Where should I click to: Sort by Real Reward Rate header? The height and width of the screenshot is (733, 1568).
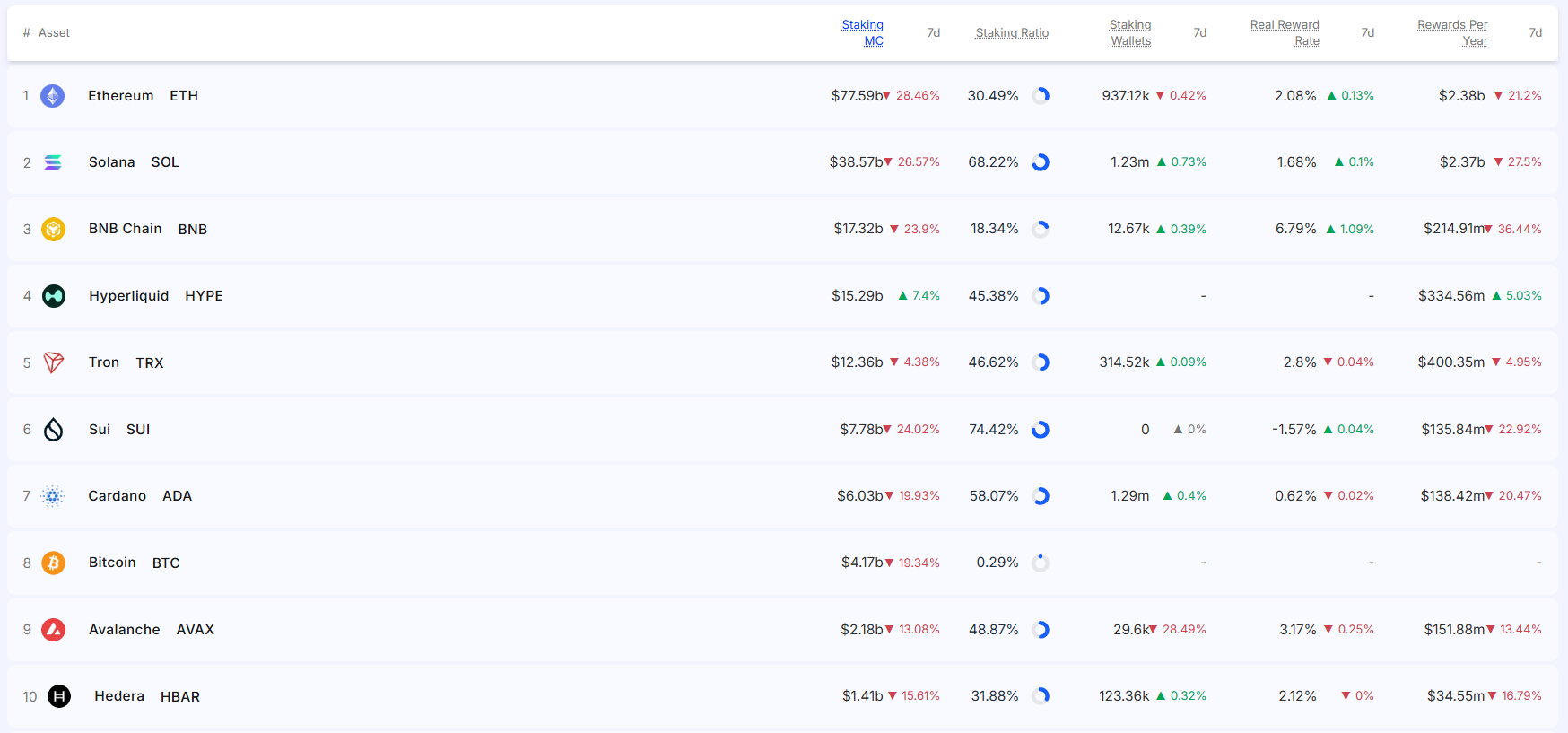tap(1285, 32)
